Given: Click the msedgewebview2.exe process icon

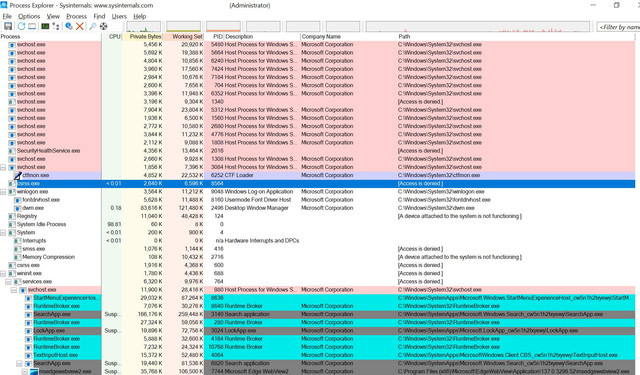Looking at the screenshot, I should coord(34,372).
